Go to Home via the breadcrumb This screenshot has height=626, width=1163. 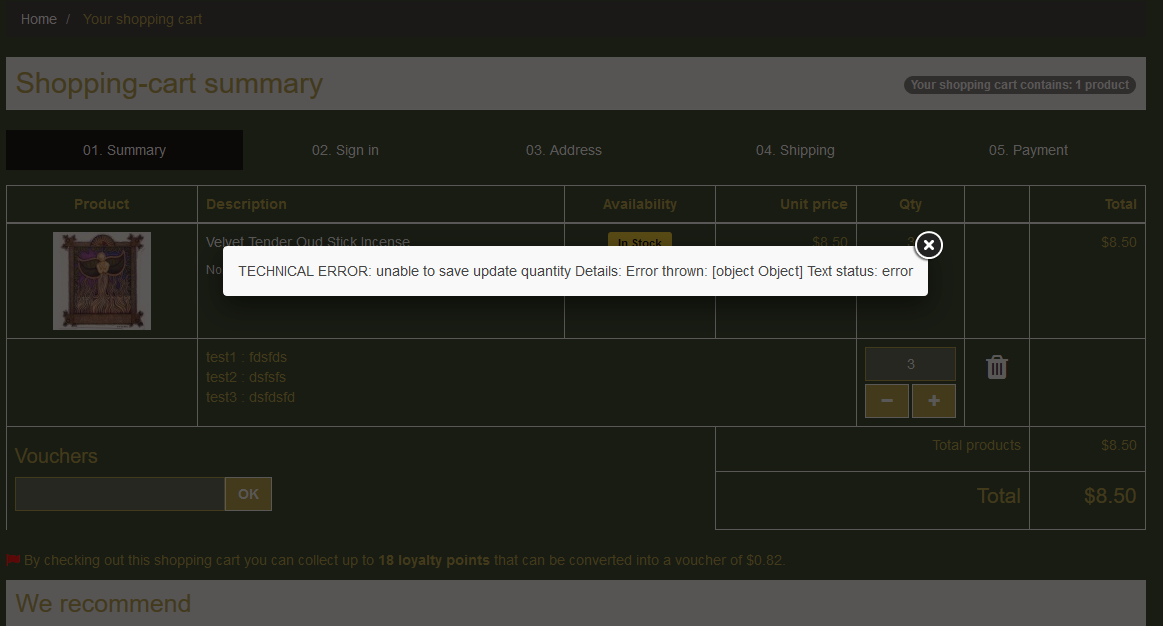point(39,19)
